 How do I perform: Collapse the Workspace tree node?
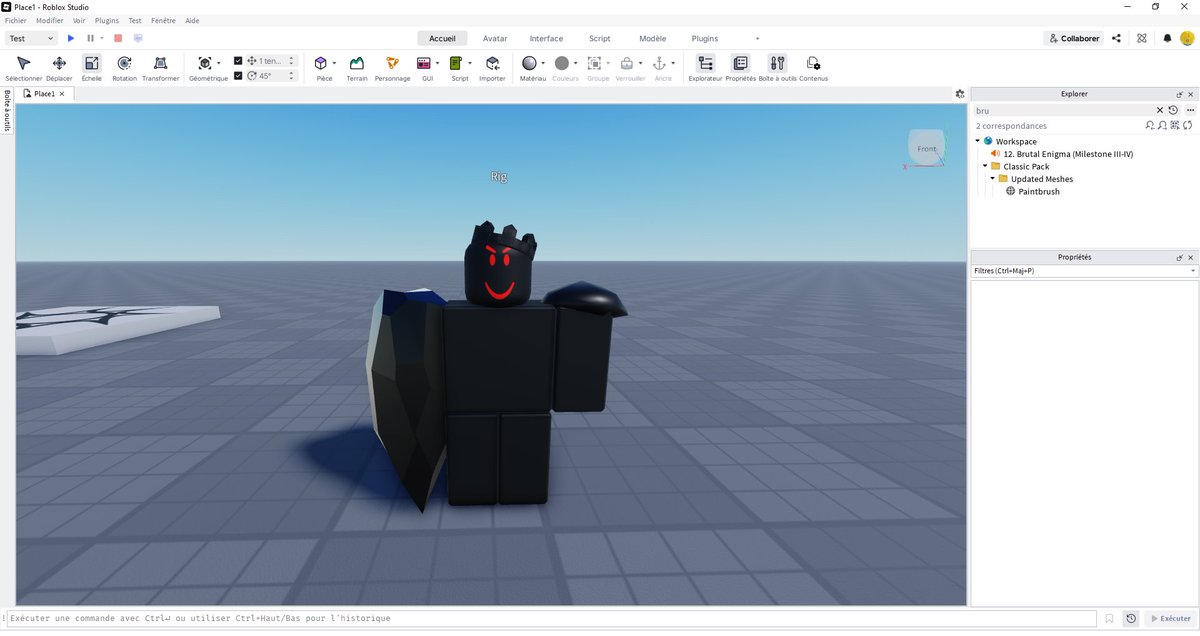(x=978, y=142)
